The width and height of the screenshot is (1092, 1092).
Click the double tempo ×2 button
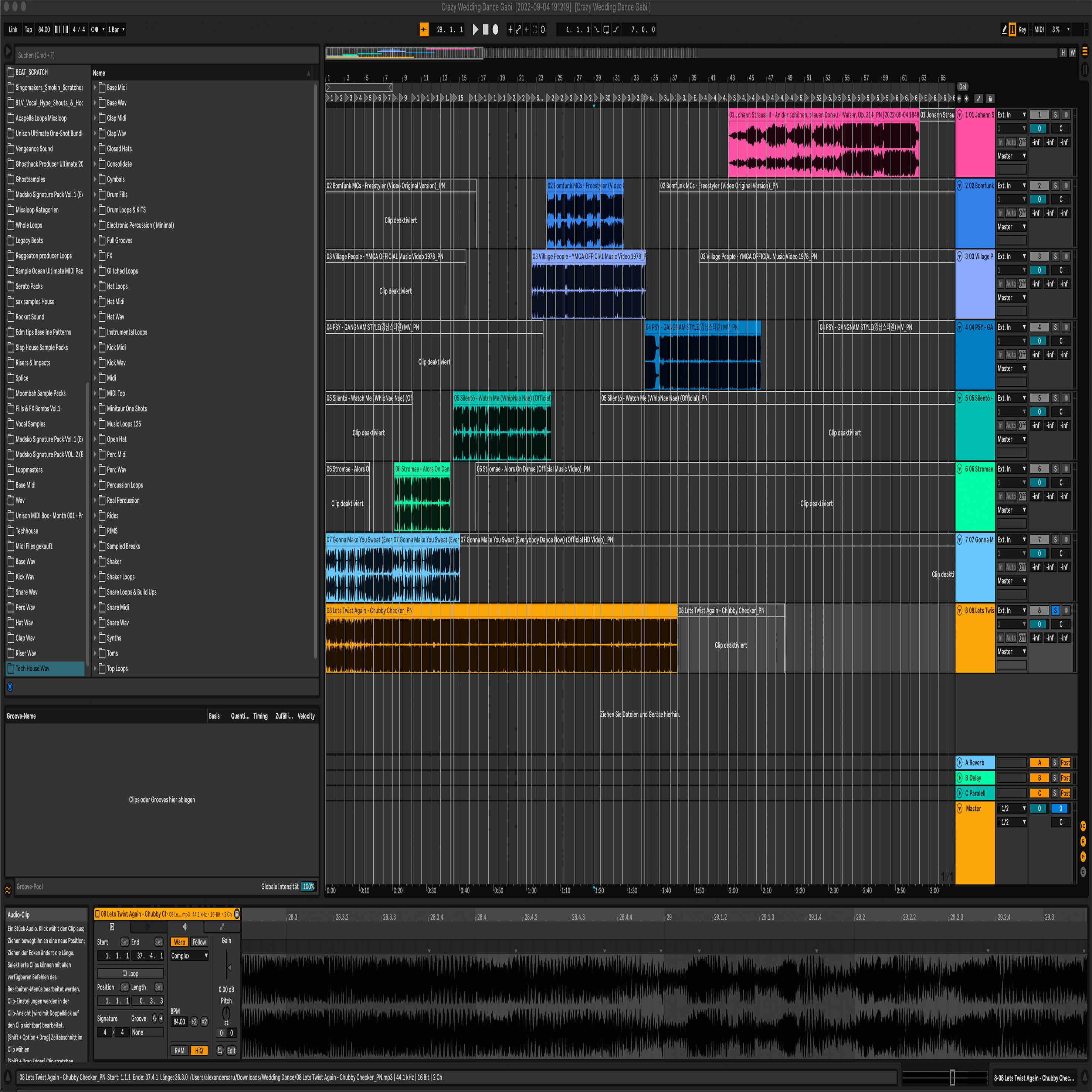(x=204, y=1022)
